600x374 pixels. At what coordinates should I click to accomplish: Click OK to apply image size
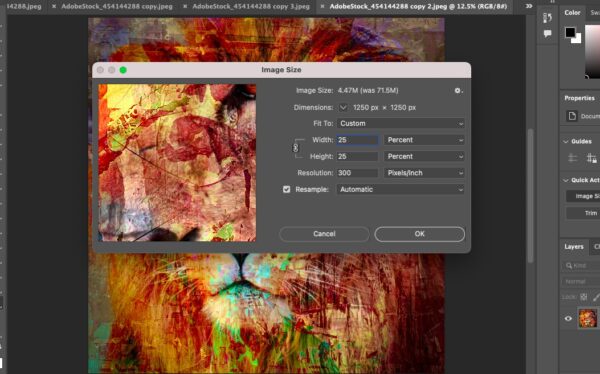(419, 234)
